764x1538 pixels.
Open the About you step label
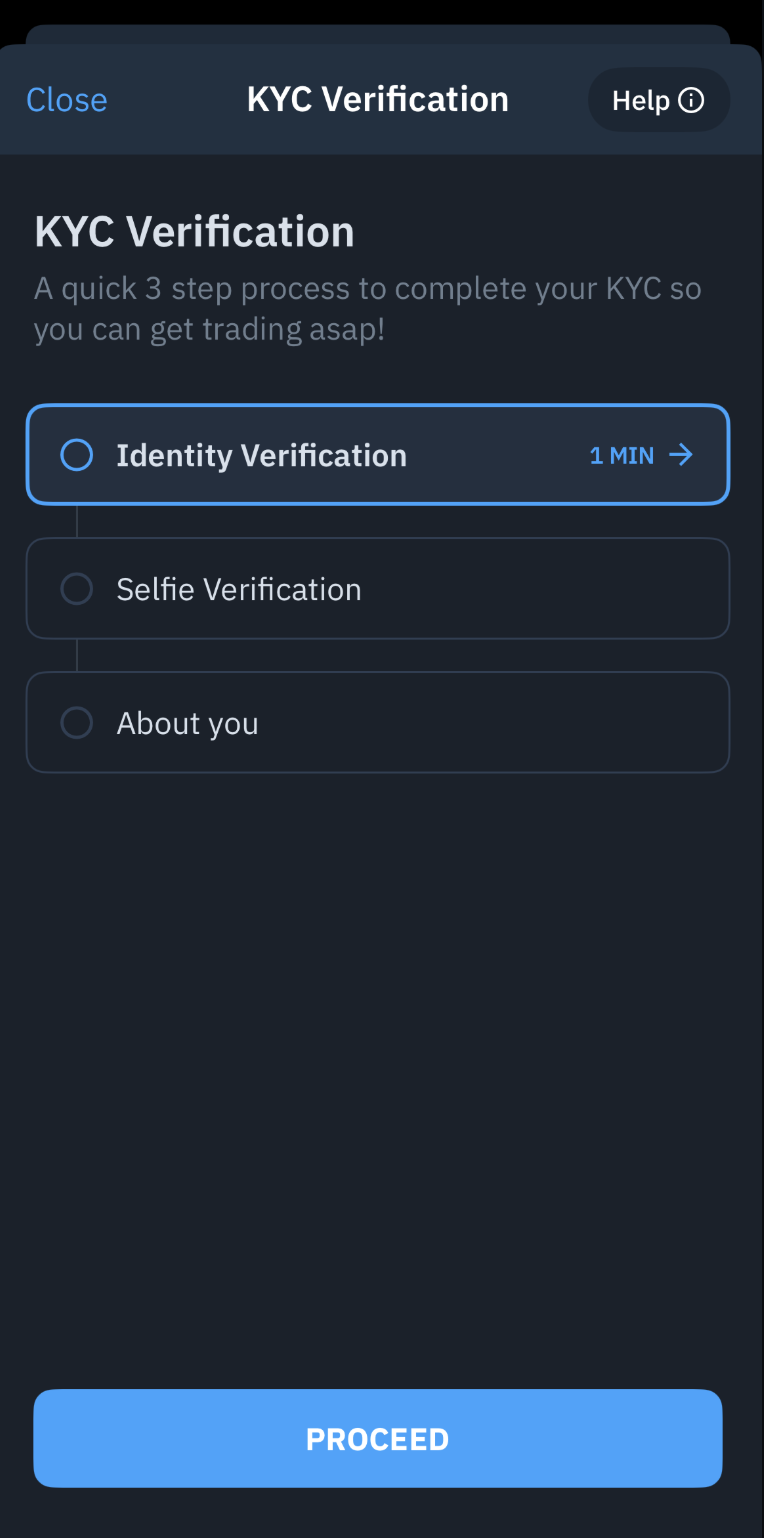tap(187, 723)
